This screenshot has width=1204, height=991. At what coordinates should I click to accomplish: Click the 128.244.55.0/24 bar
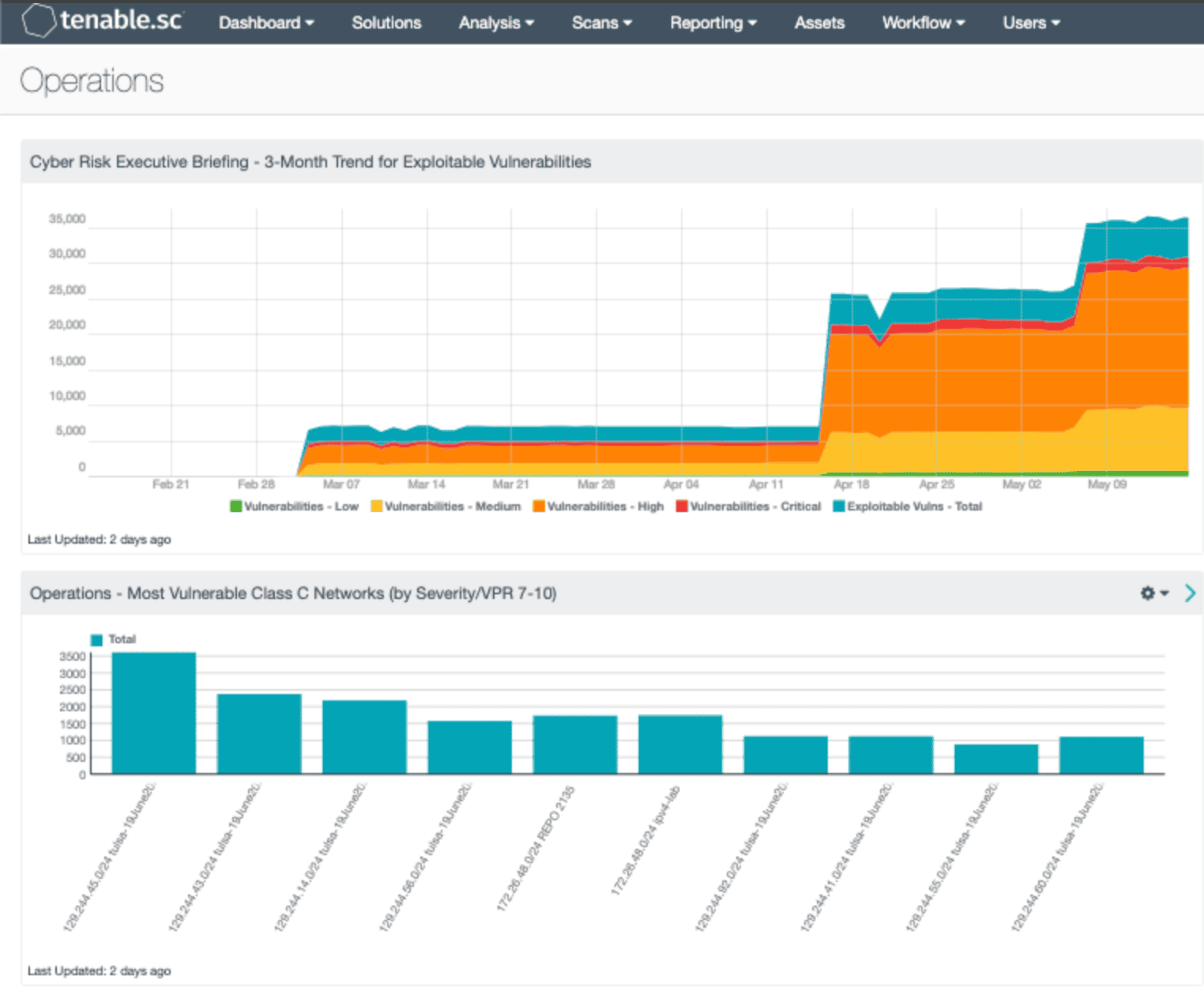[x=996, y=759]
